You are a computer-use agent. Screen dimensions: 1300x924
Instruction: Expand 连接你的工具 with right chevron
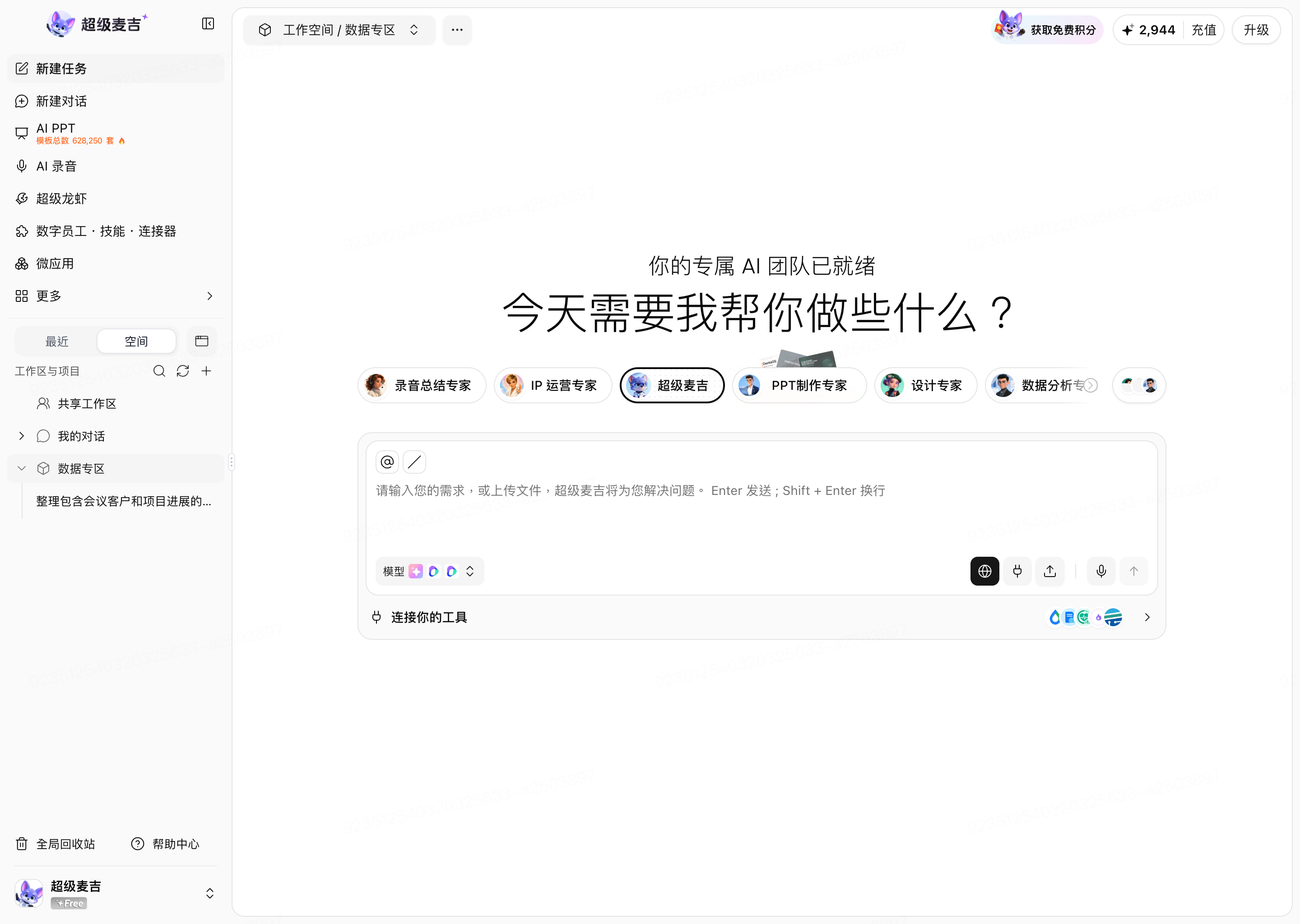1147,617
